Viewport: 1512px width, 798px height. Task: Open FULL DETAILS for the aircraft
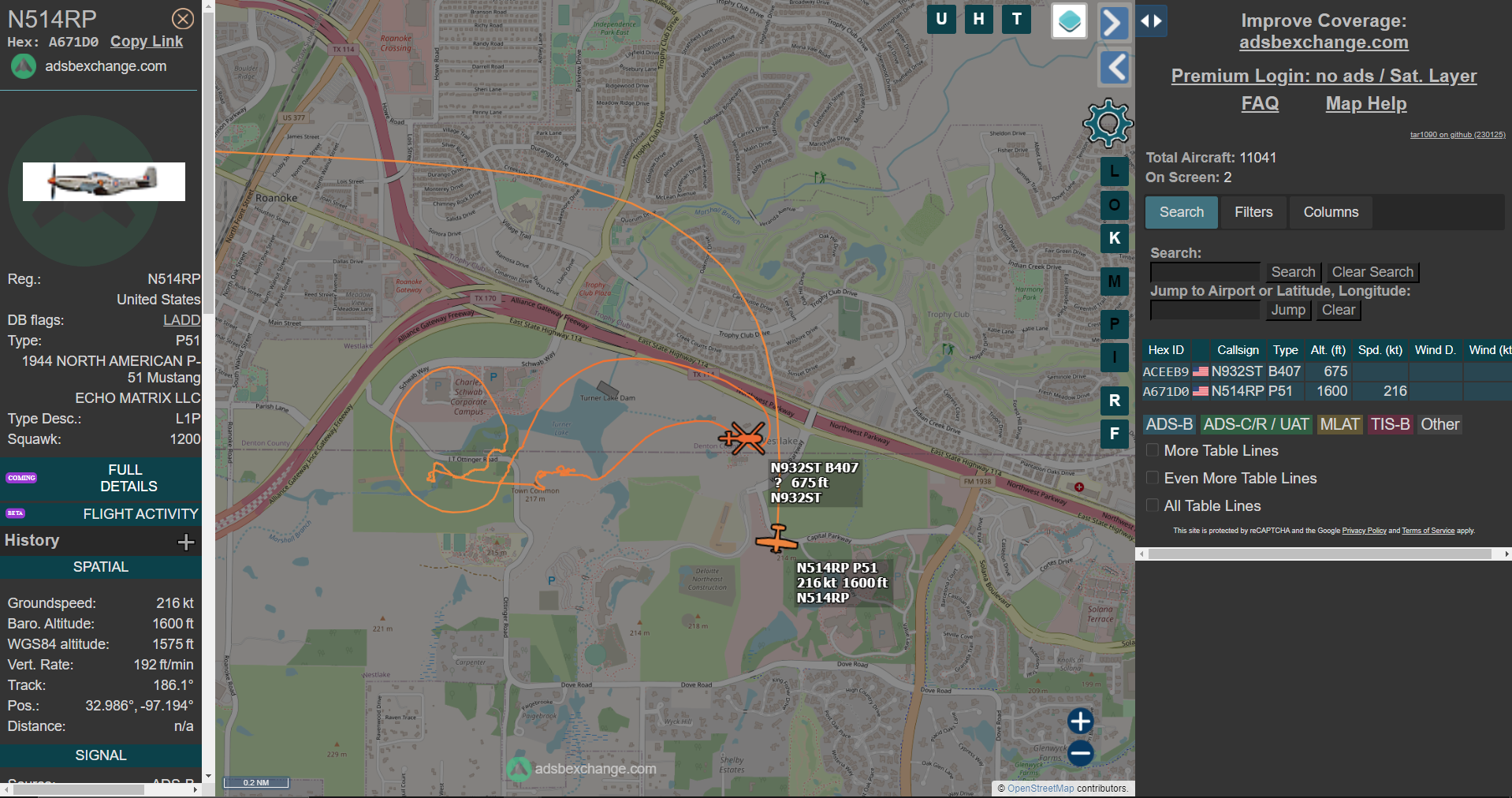(101, 478)
